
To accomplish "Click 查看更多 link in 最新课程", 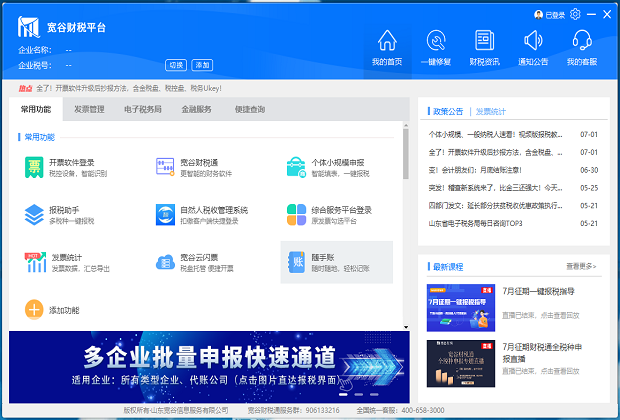I will coord(580,267).
